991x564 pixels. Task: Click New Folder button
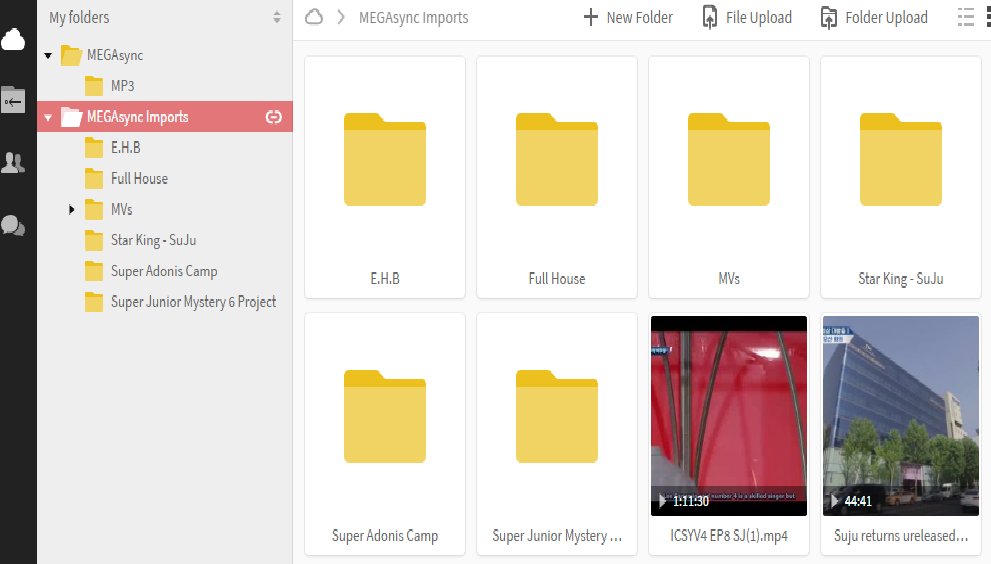click(628, 17)
